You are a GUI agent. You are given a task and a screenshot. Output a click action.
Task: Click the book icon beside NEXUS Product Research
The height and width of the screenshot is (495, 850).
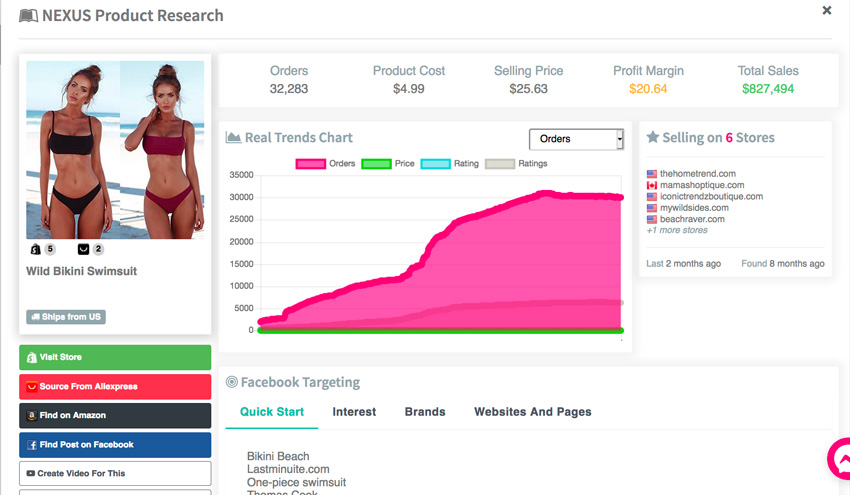coord(28,16)
